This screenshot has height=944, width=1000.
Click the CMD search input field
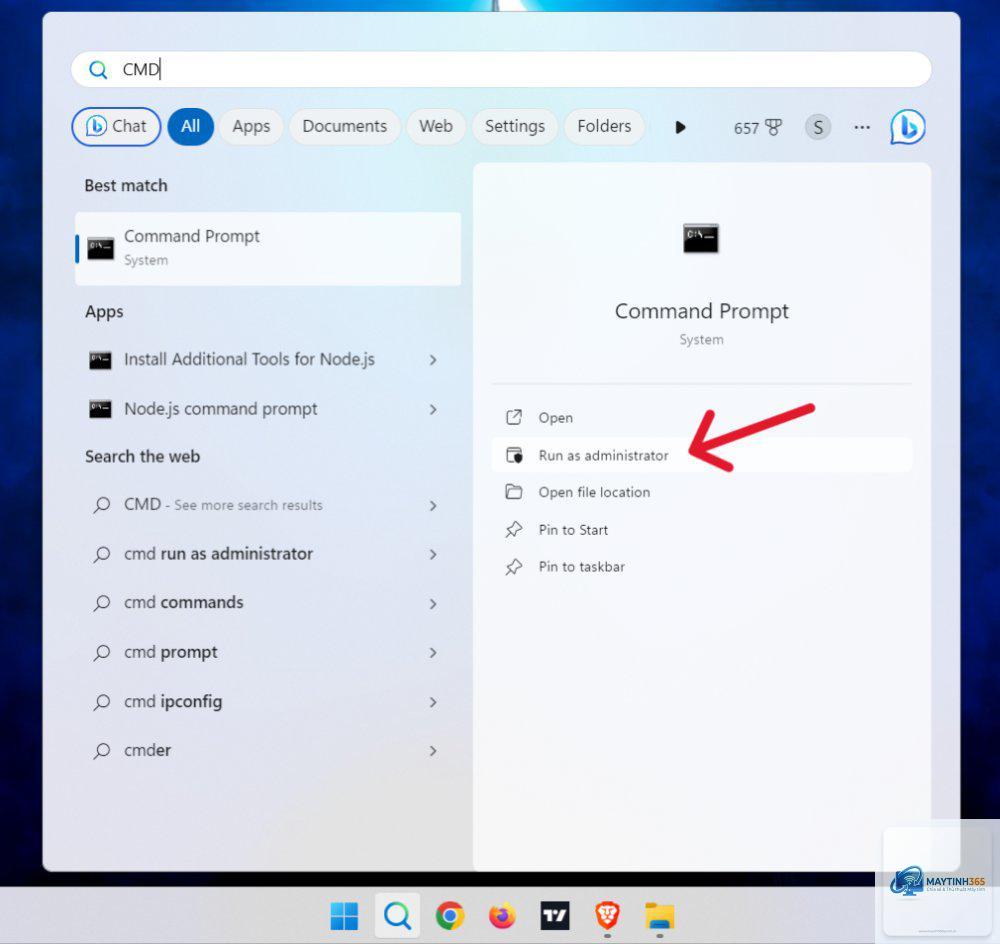pyautogui.click(x=501, y=70)
